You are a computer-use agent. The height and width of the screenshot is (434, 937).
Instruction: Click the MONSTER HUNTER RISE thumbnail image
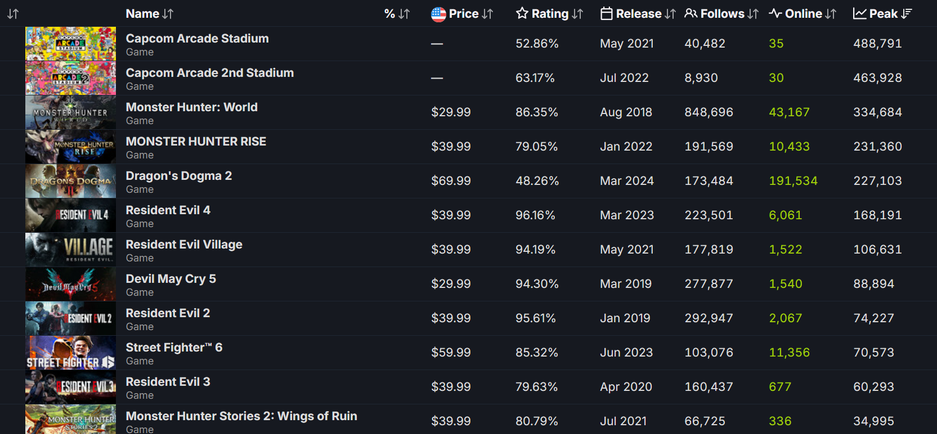tap(70, 147)
